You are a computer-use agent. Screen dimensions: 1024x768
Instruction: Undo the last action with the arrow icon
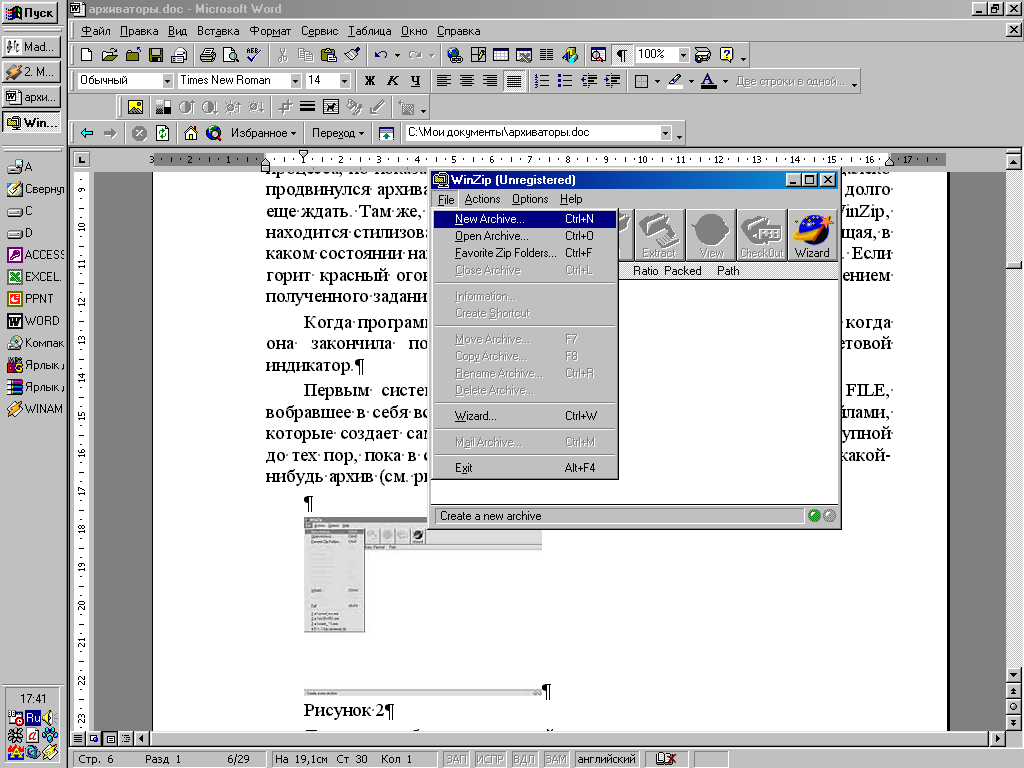point(381,55)
